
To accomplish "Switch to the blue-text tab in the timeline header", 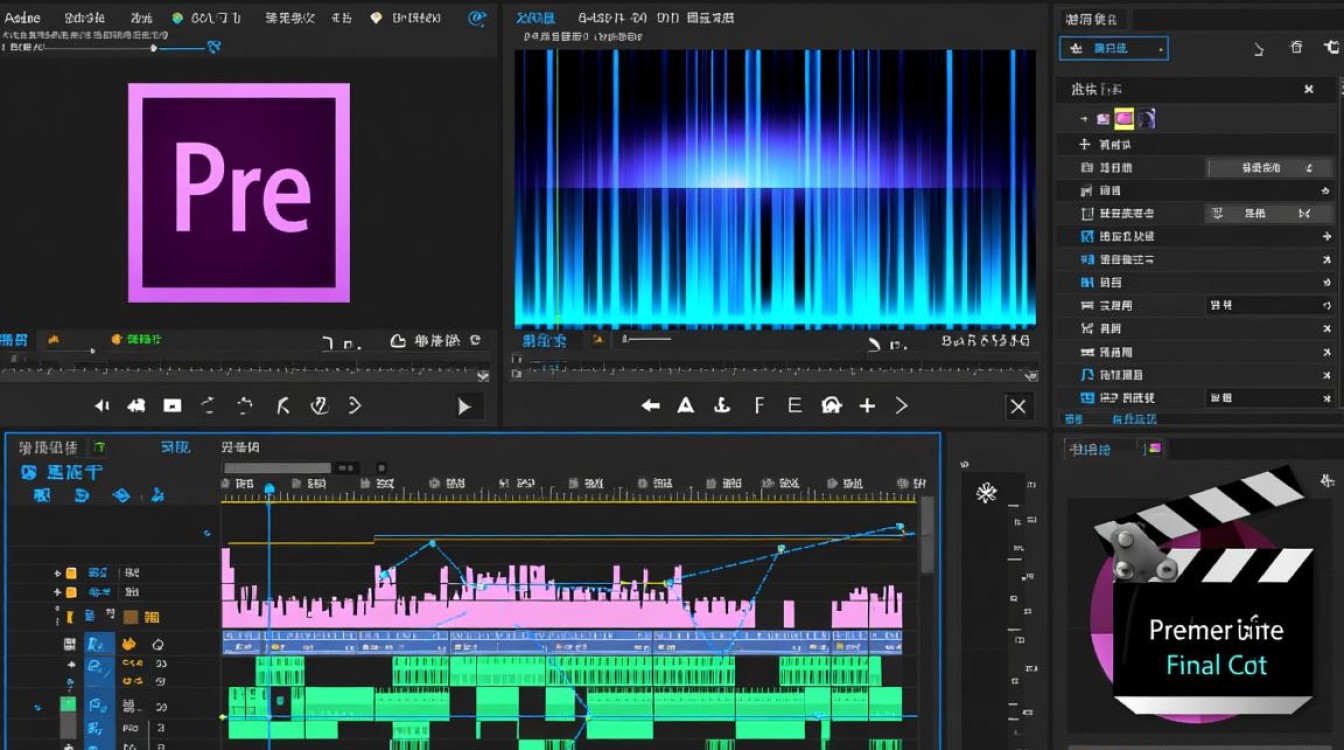I will 176,447.
